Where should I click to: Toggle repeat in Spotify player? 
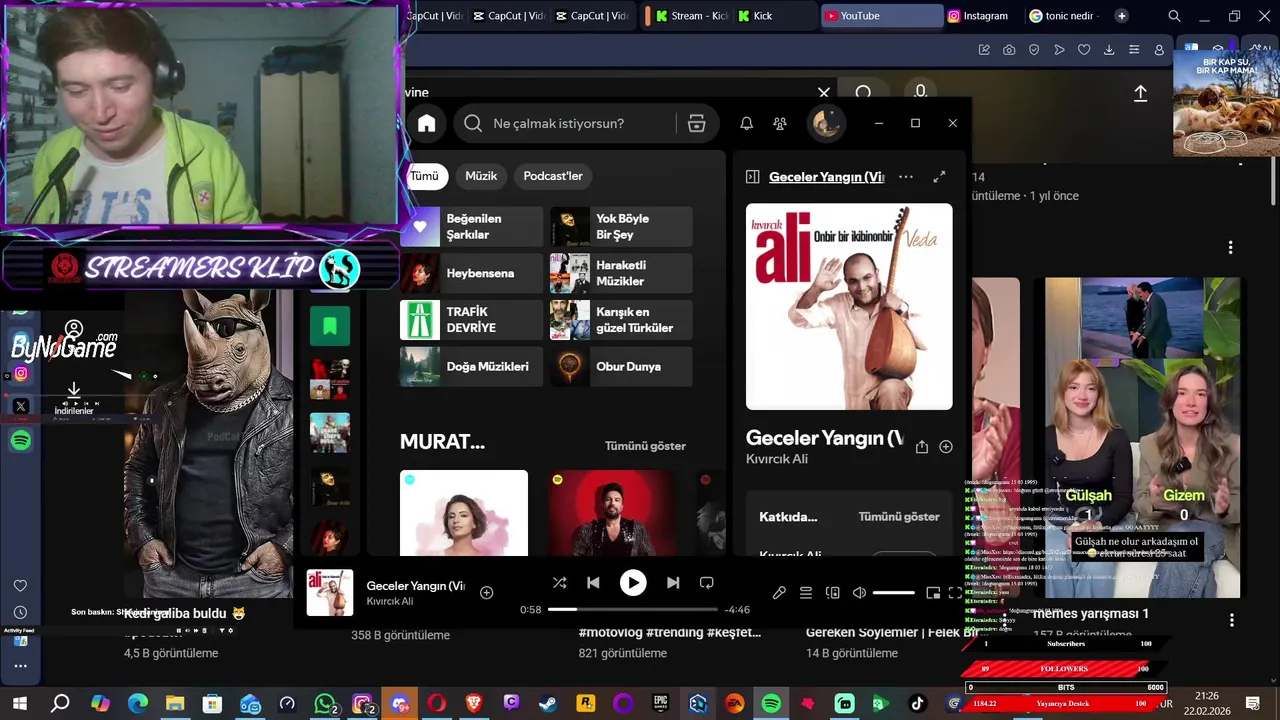pos(707,583)
